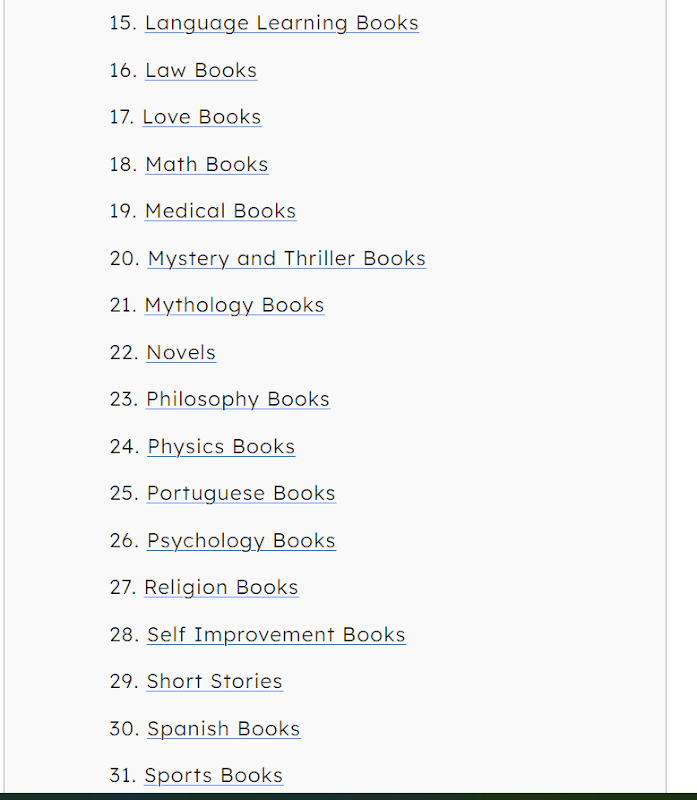Open the Novels link
The height and width of the screenshot is (800, 697).
pyautogui.click(x=181, y=352)
